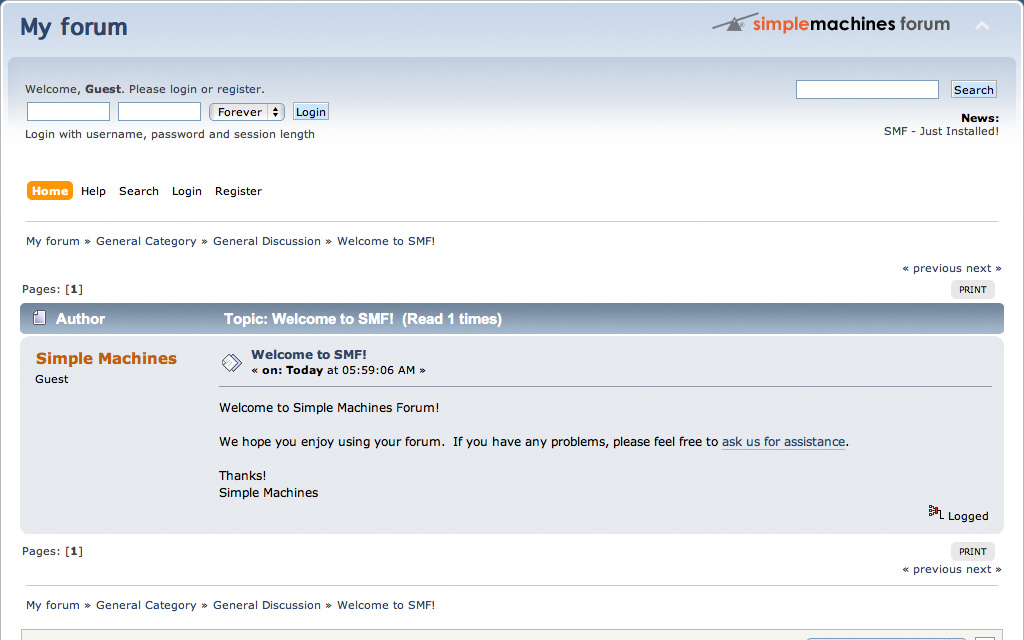Click the top PRINT button
Viewport: 1024px width, 640px height.
point(972,290)
